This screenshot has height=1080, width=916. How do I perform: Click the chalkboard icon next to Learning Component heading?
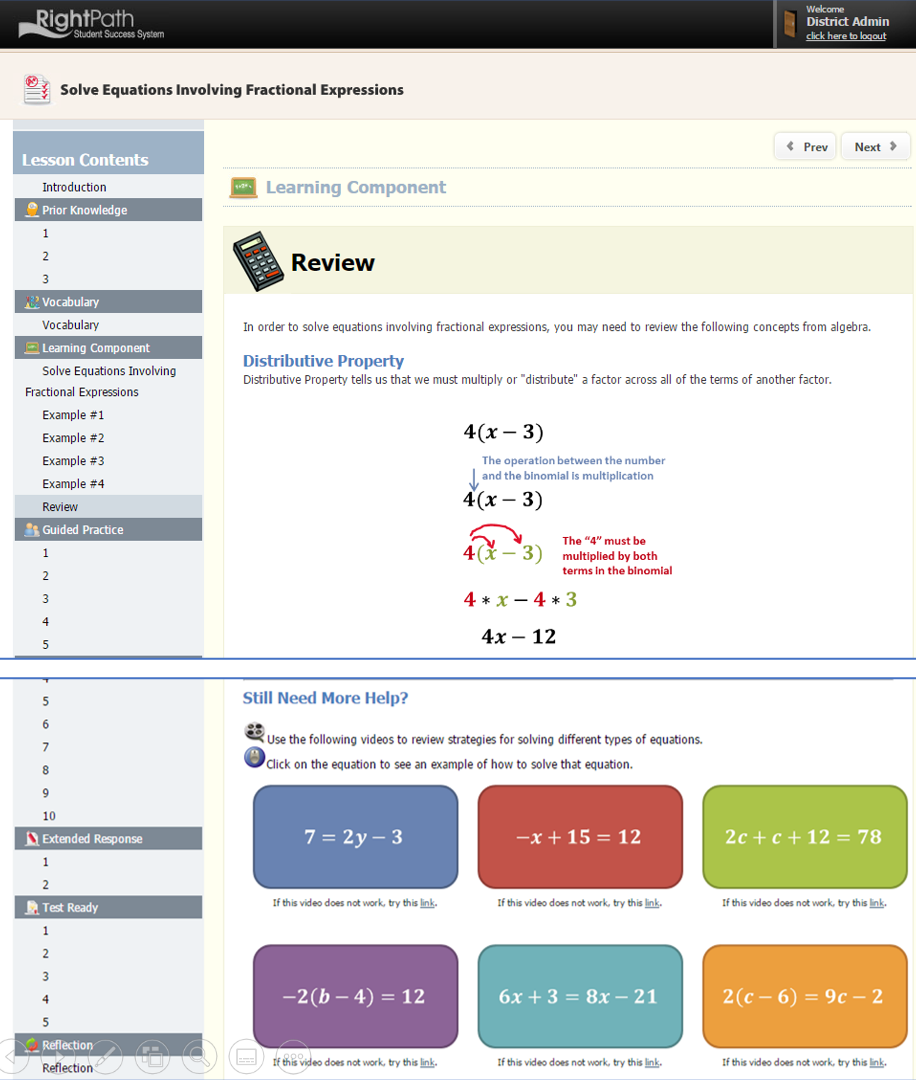point(243,187)
